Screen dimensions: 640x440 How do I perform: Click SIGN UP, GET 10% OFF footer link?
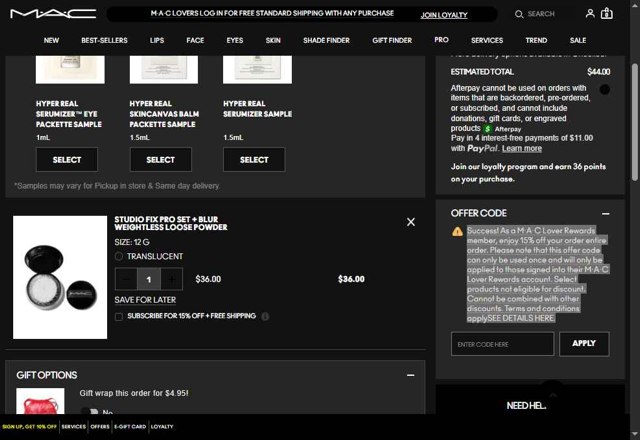click(x=29, y=427)
